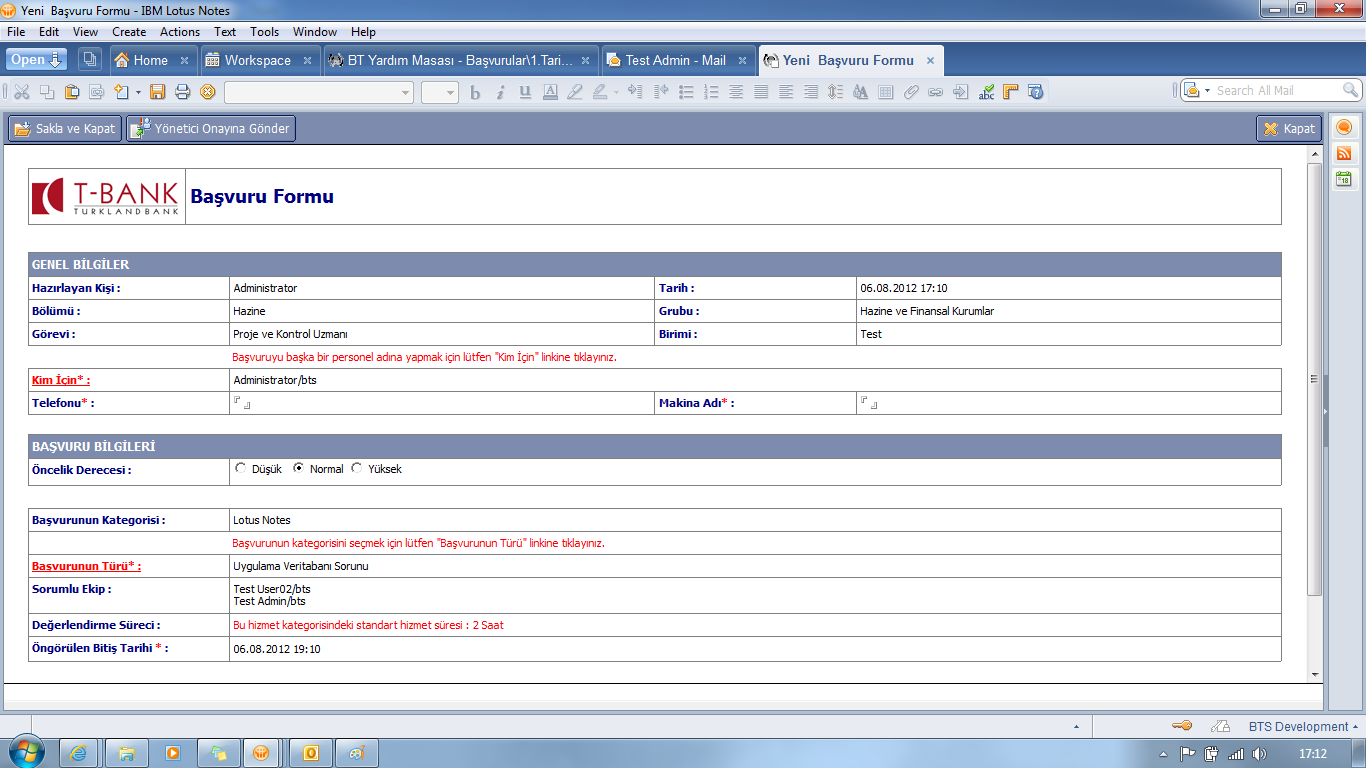Open the File menu
This screenshot has height=768, width=1366.
point(16,32)
